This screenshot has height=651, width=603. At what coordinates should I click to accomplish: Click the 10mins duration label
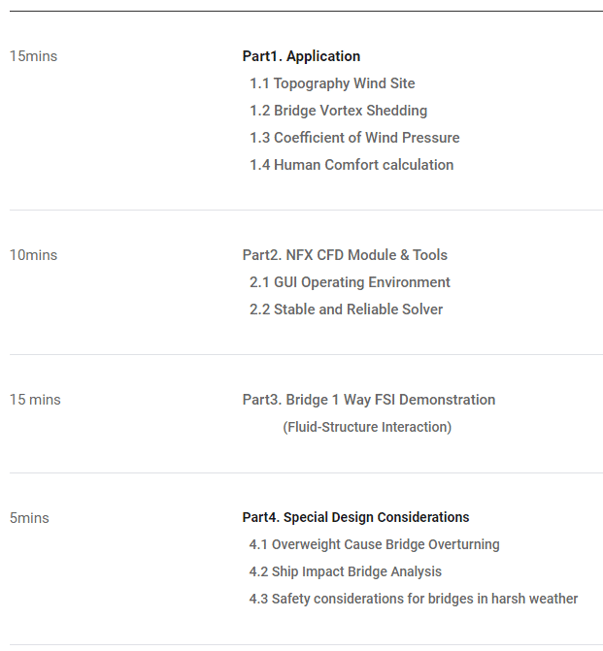point(34,255)
